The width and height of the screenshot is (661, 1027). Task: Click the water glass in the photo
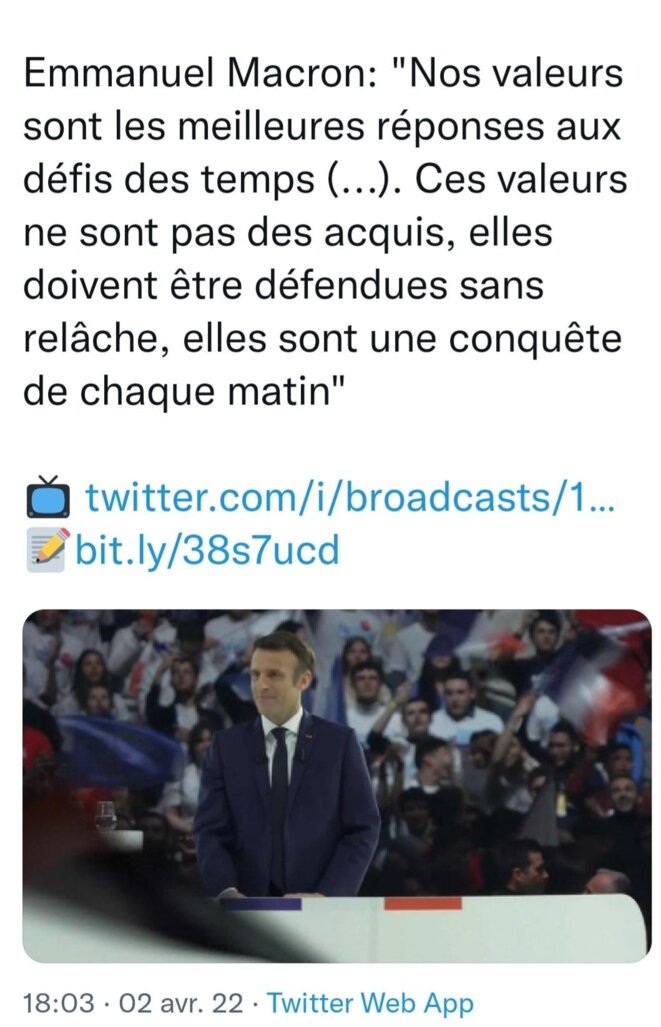pyautogui.click(x=105, y=817)
